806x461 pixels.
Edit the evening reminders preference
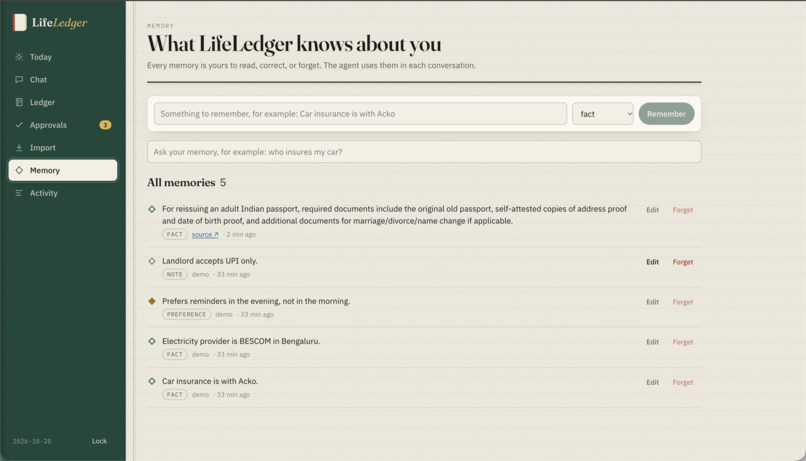coord(652,302)
